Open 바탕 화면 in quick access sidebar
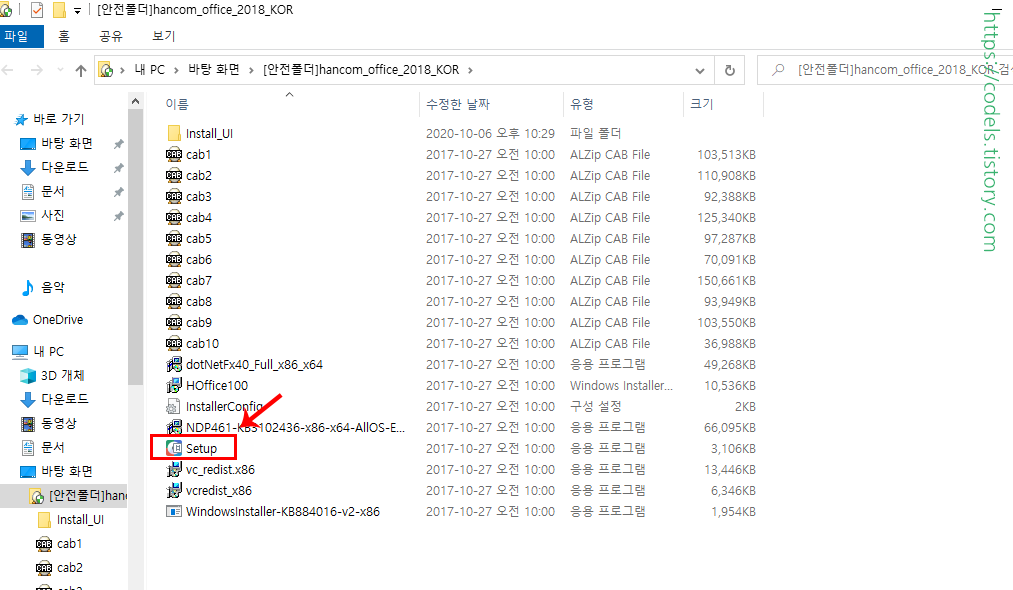 (x=67, y=143)
